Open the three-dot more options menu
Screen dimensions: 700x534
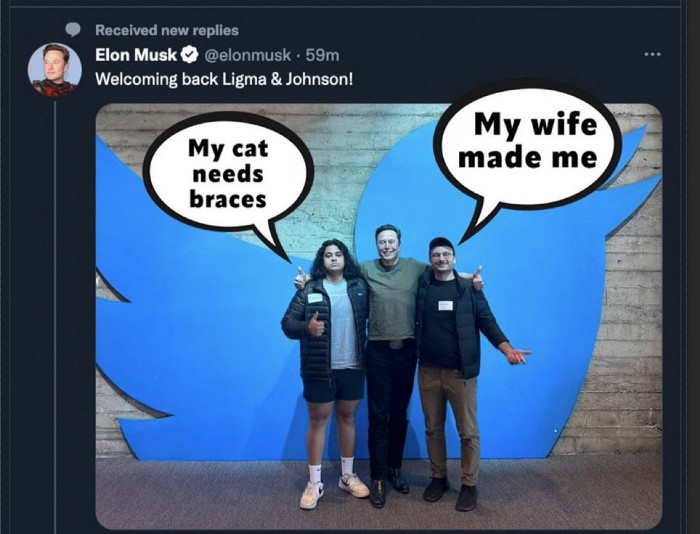[x=652, y=54]
